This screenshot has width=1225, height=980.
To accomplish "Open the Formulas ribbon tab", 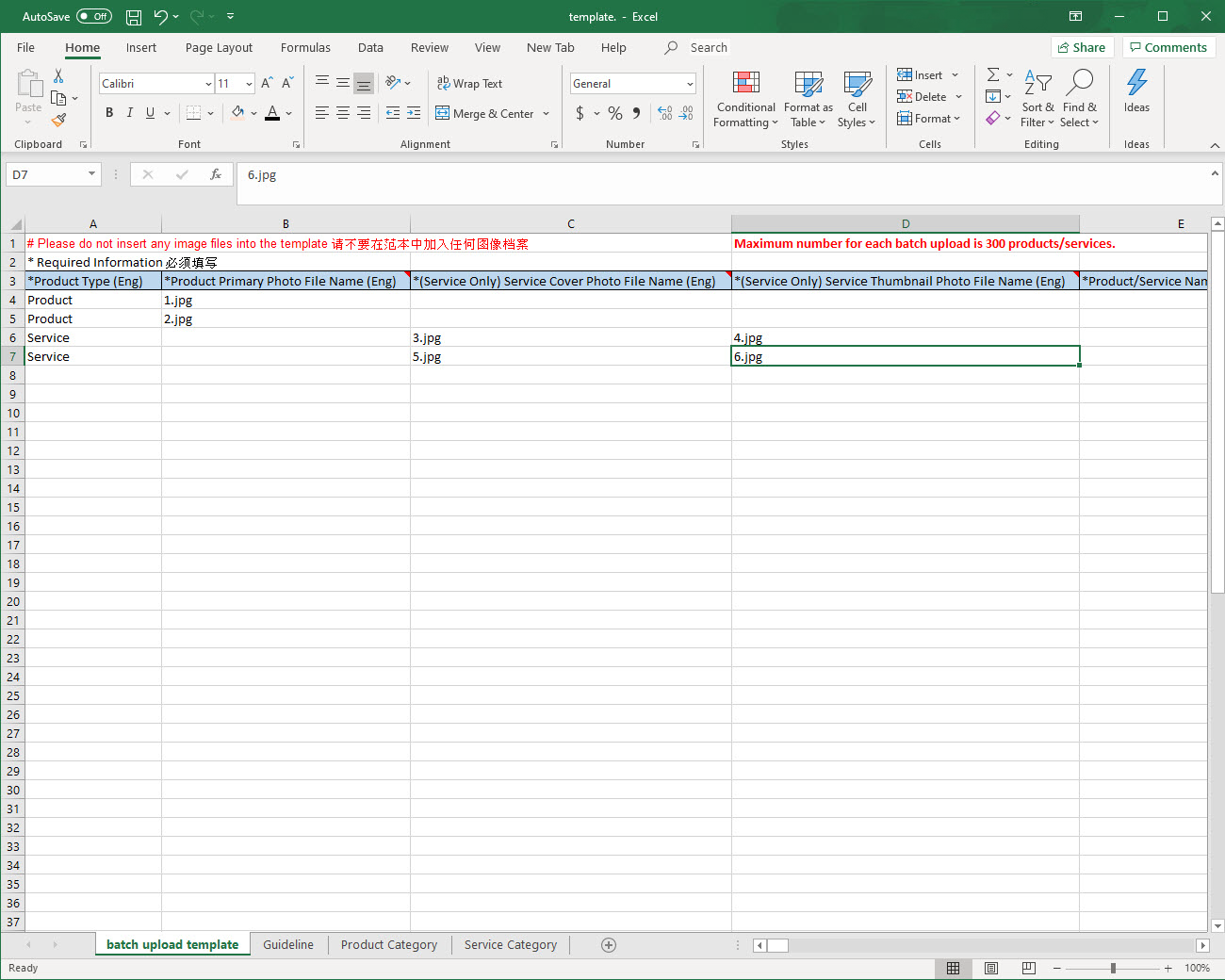I will 305,48.
